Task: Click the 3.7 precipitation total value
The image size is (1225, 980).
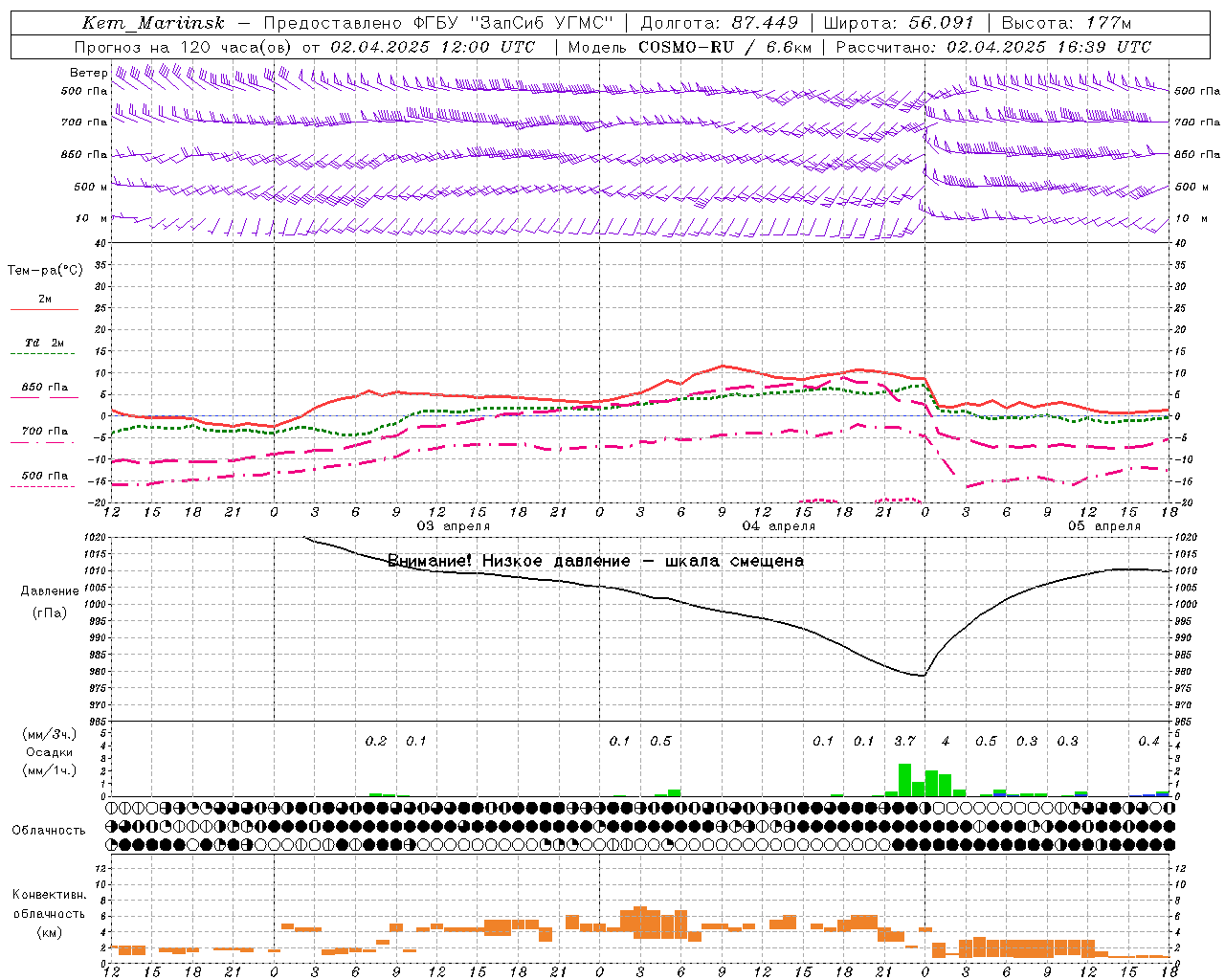Action: [x=904, y=741]
